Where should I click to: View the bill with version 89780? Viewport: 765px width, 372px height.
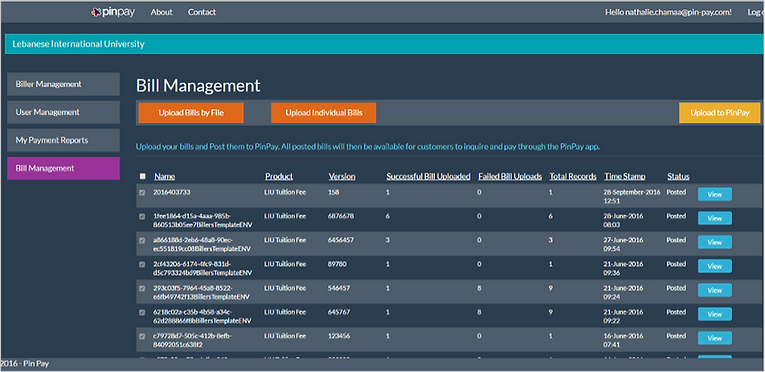[715, 266]
